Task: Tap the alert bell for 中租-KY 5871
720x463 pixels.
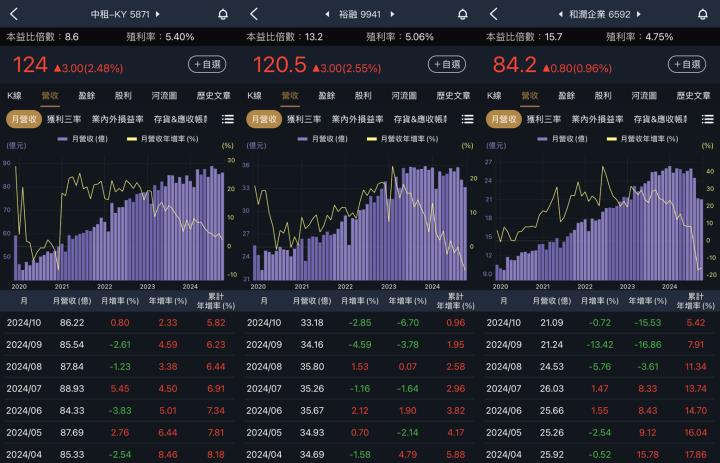Action: [x=222, y=15]
